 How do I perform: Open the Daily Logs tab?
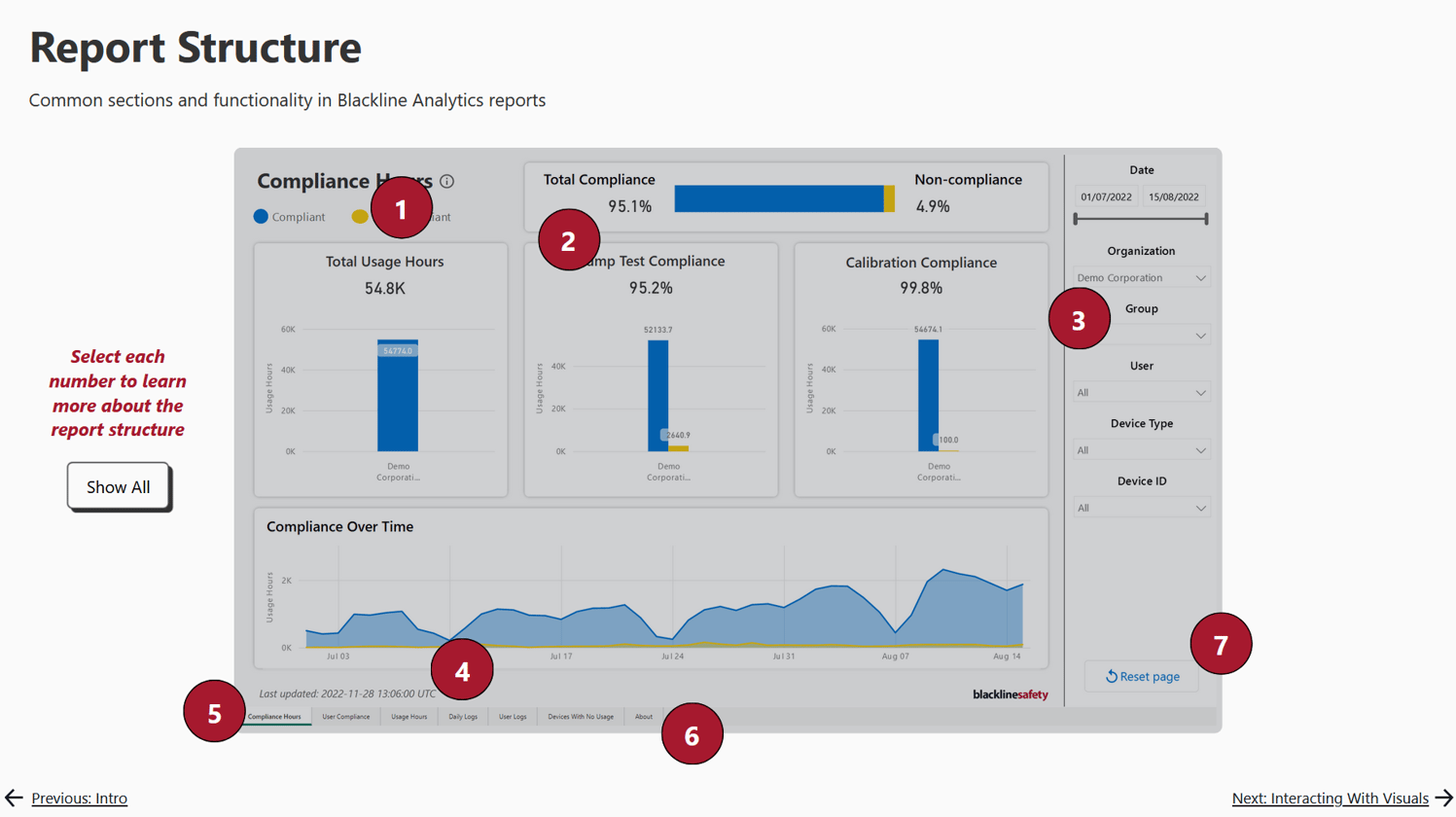point(462,715)
